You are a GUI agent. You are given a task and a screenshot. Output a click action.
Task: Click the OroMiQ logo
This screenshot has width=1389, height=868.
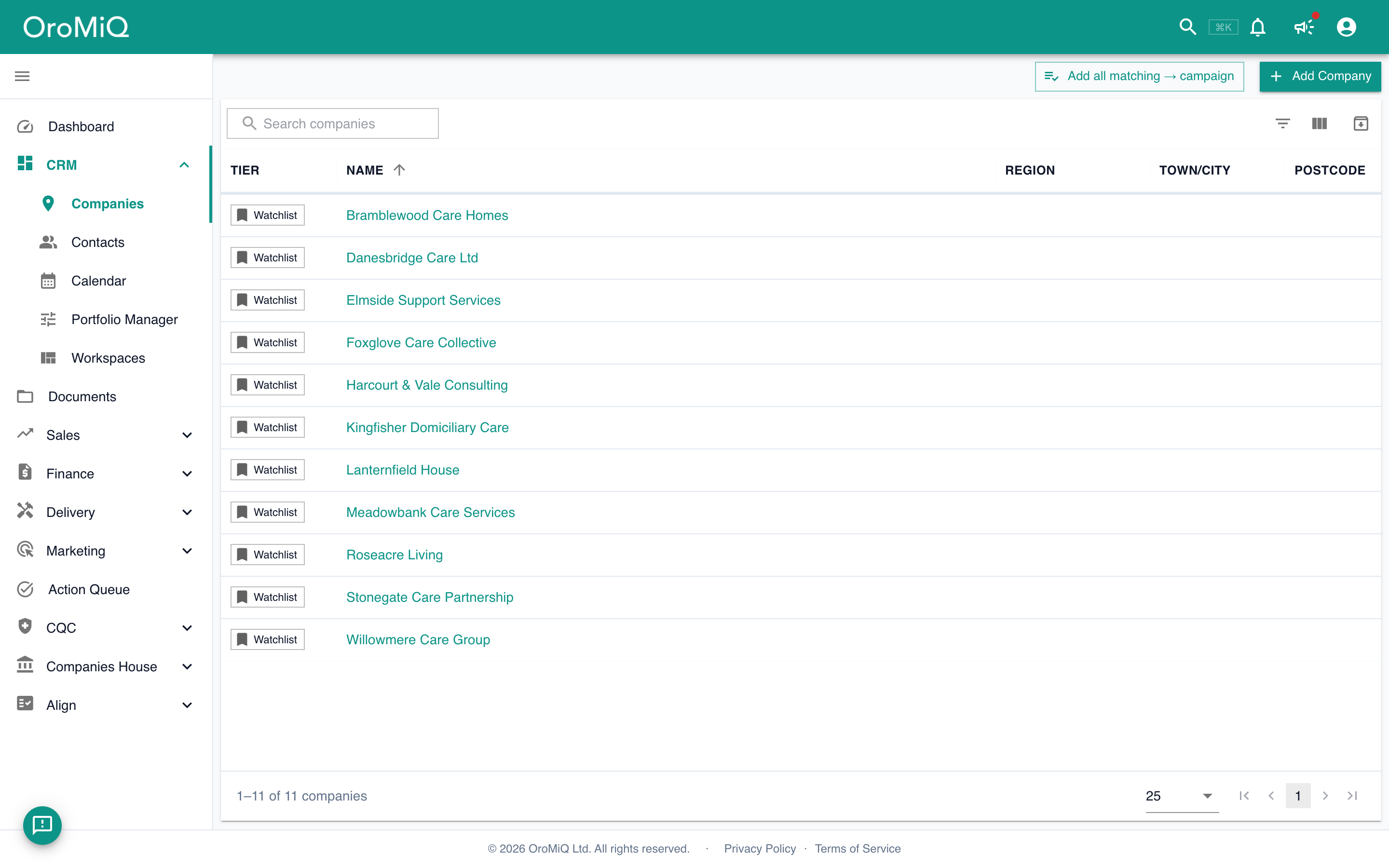(76, 27)
